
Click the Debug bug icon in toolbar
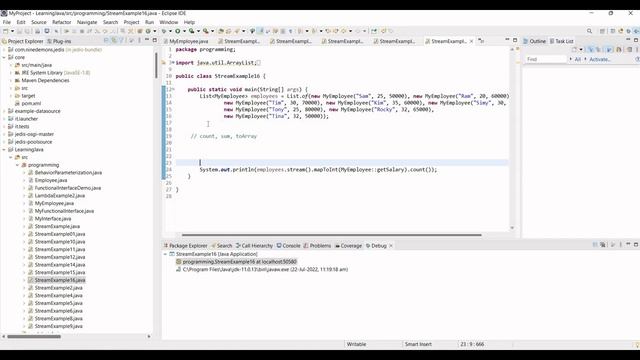coord(164,31)
